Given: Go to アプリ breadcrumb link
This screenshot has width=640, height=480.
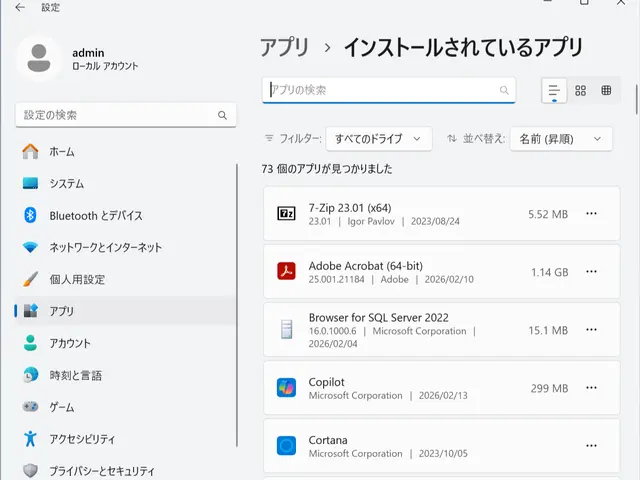Looking at the screenshot, I should [x=284, y=47].
